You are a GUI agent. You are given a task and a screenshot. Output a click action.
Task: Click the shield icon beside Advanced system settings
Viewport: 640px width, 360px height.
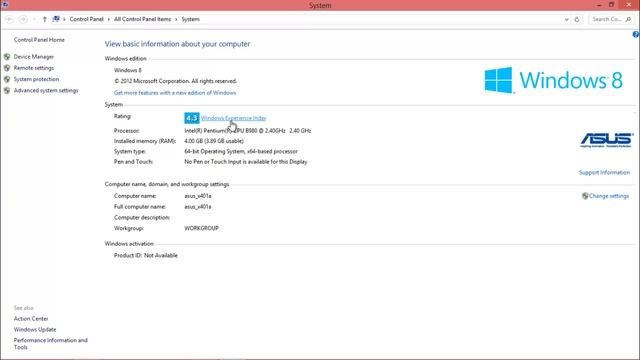coord(7,90)
